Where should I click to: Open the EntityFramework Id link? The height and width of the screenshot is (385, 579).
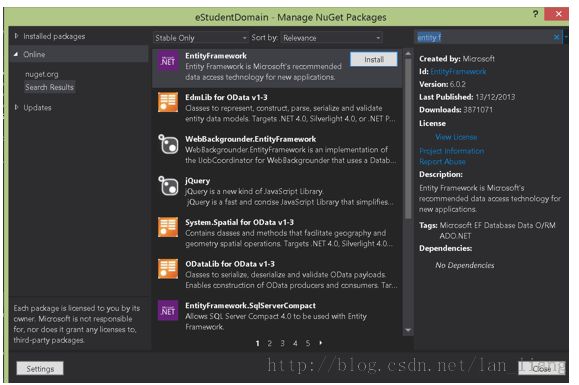458,72
